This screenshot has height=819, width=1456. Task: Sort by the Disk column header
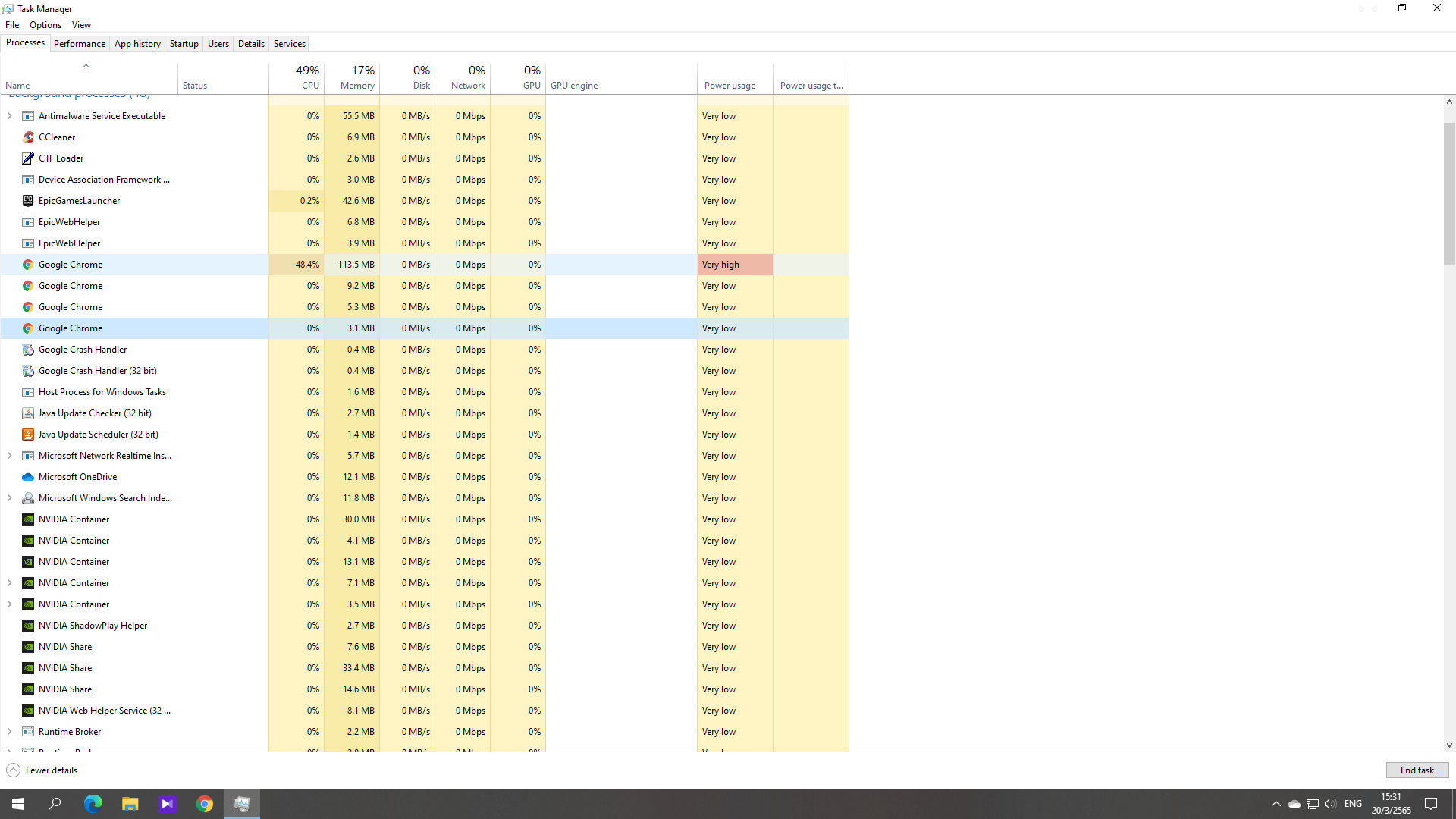[x=407, y=78]
